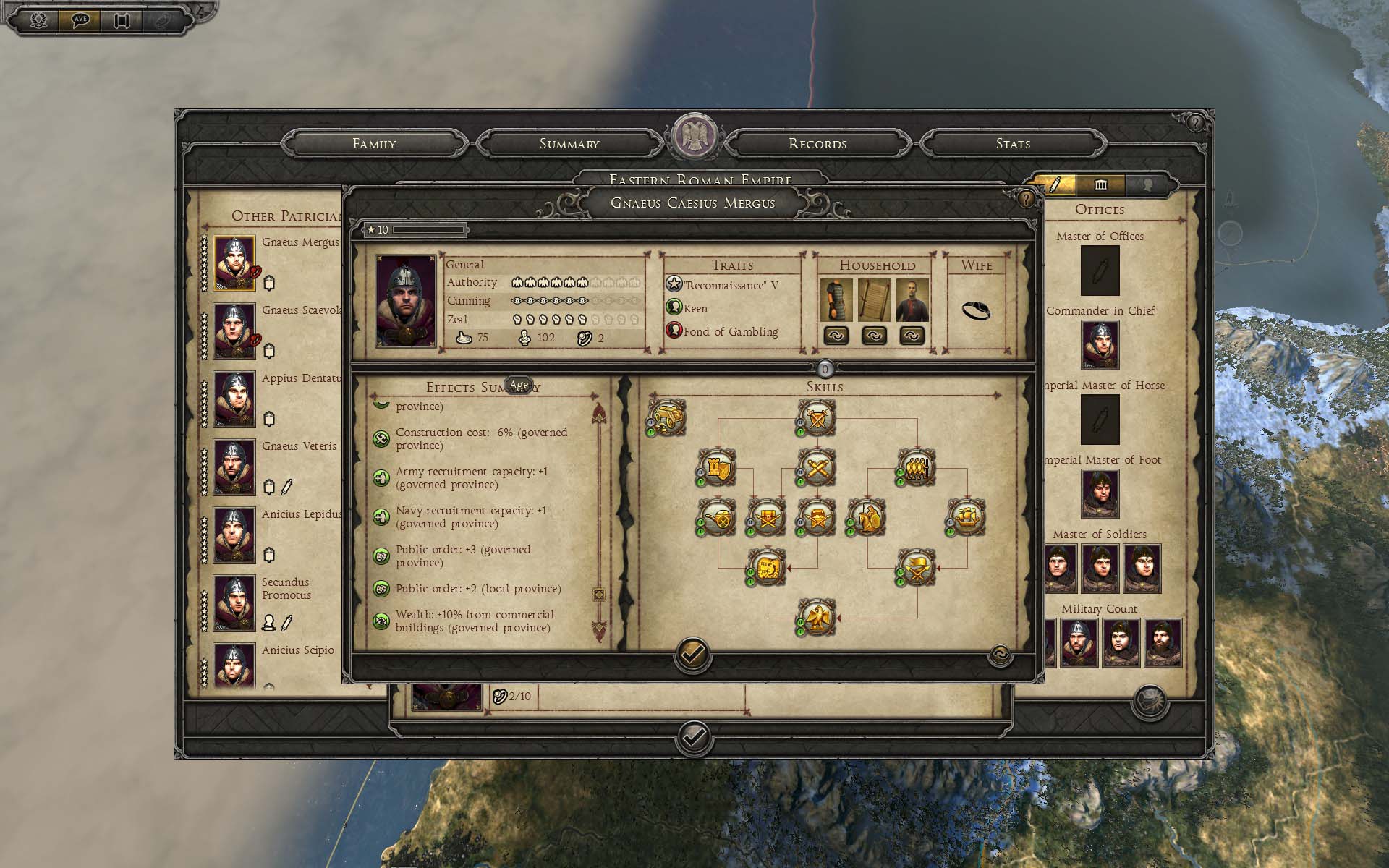Open the Family tab

pos(374,143)
